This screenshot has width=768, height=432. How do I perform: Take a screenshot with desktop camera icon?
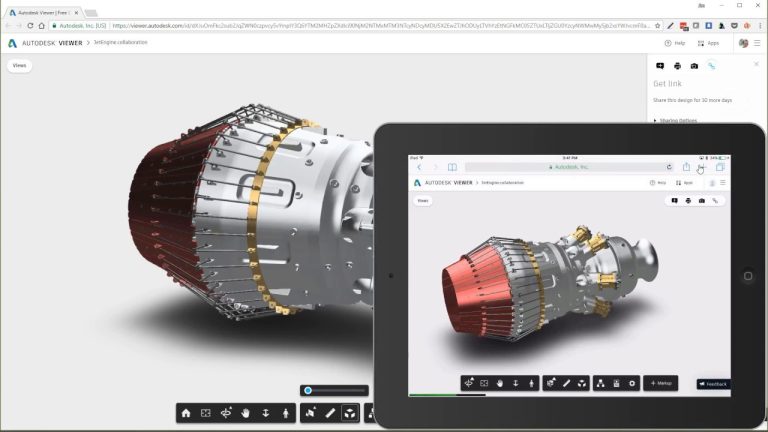(694, 66)
